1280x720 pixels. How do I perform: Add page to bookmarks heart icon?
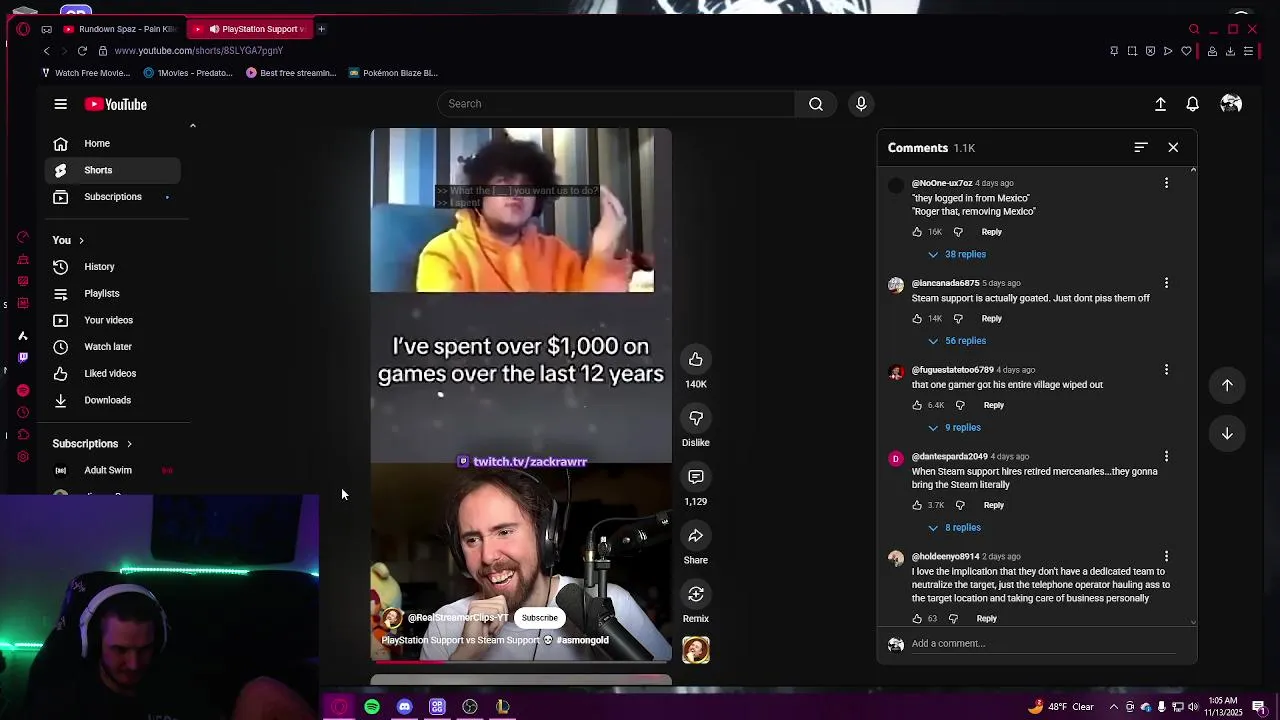point(1186,51)
